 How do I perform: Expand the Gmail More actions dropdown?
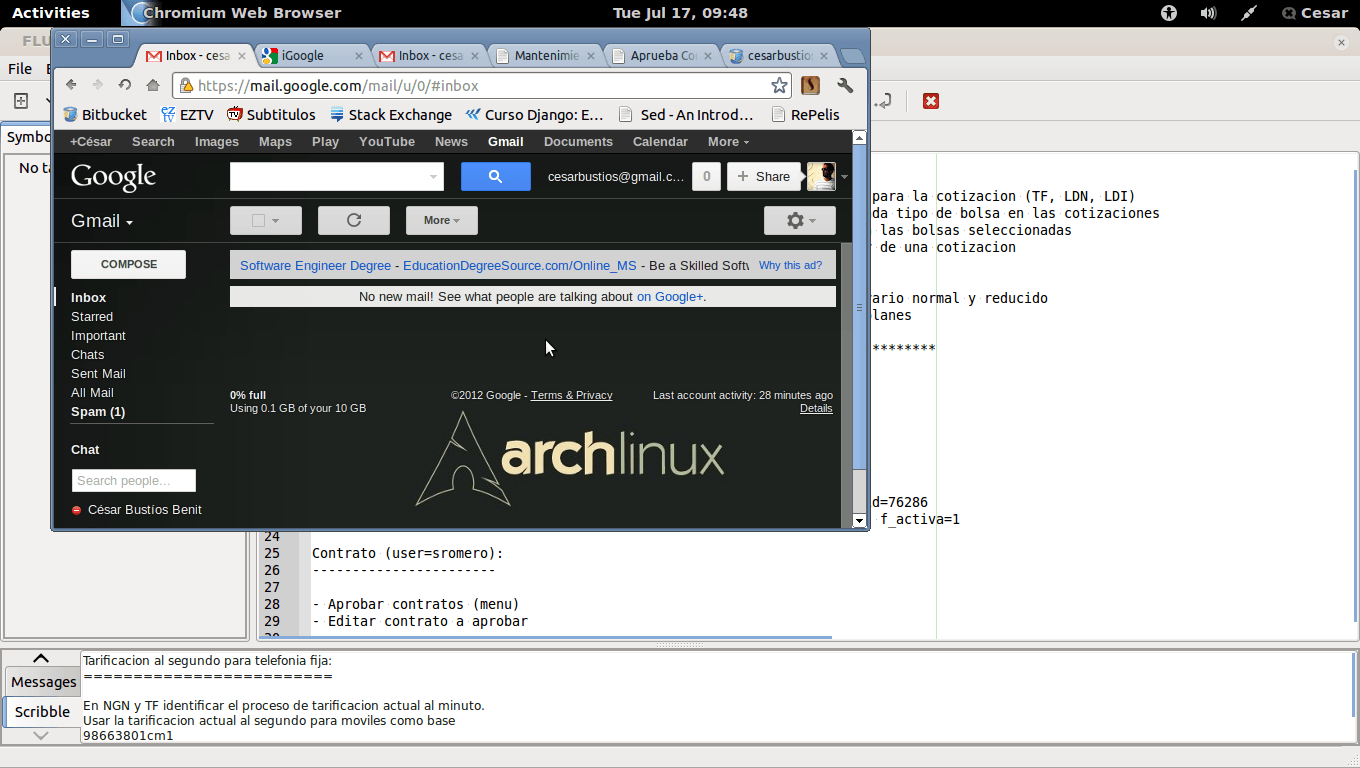pyautogui.click(x=441, y=220)
